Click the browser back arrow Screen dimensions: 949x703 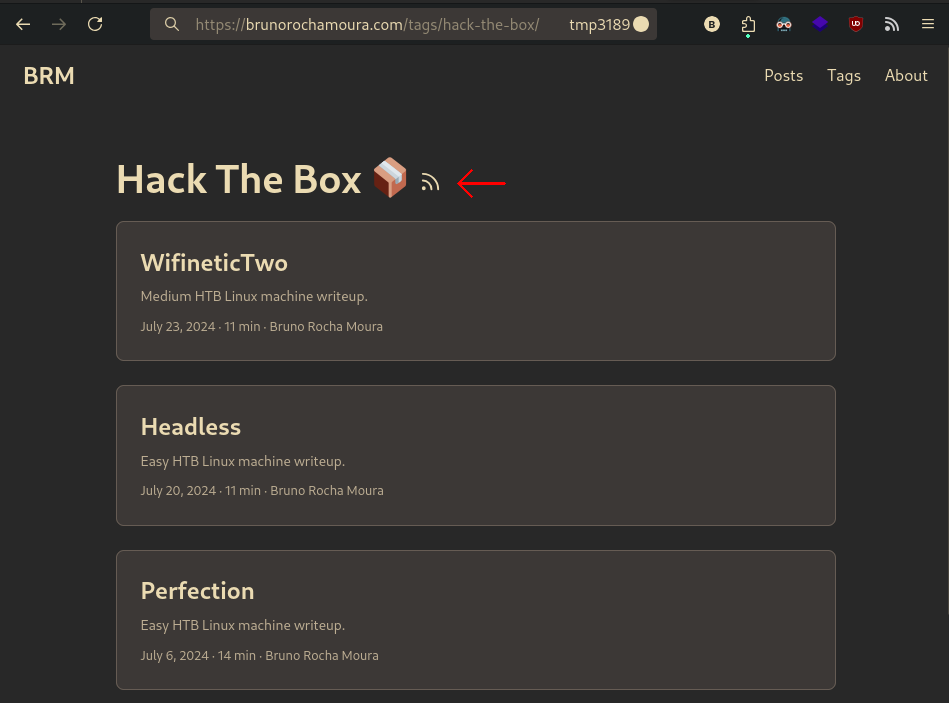point(23,24)
